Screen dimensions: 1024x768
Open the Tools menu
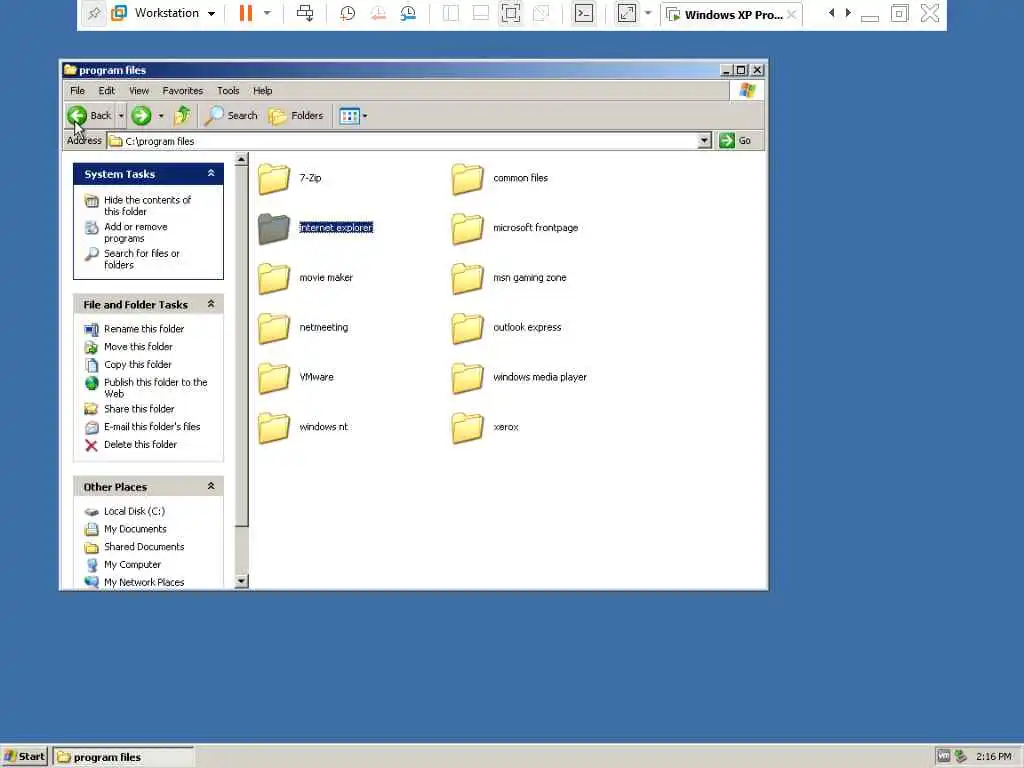(228, 91)
